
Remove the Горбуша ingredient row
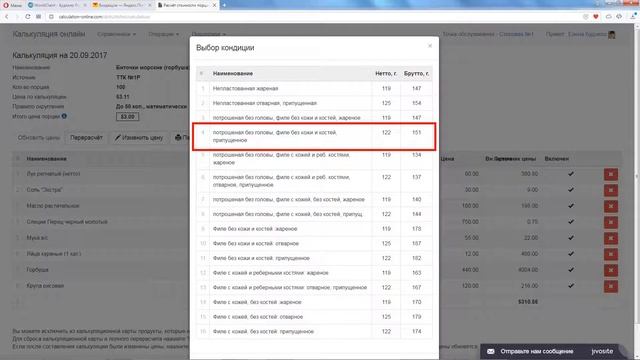(x=611, y=270)
